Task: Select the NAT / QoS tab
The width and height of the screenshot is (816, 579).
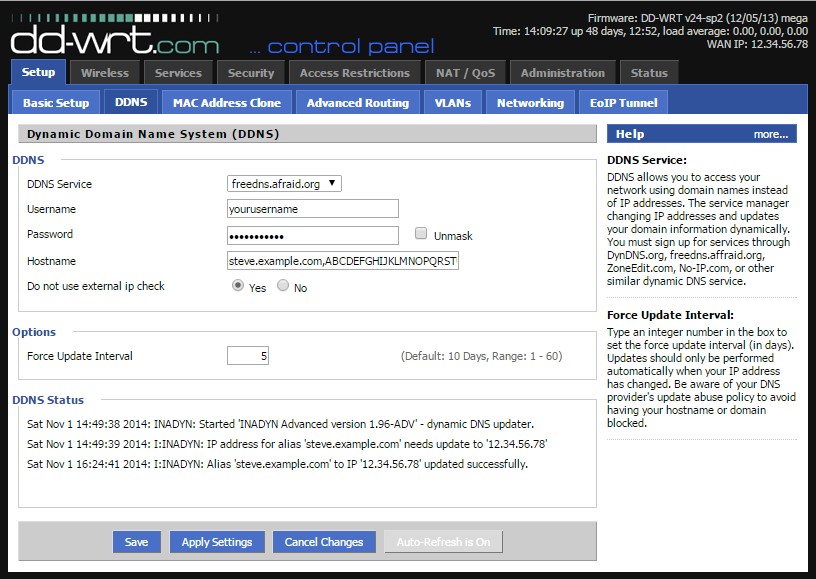Action: 466,73
